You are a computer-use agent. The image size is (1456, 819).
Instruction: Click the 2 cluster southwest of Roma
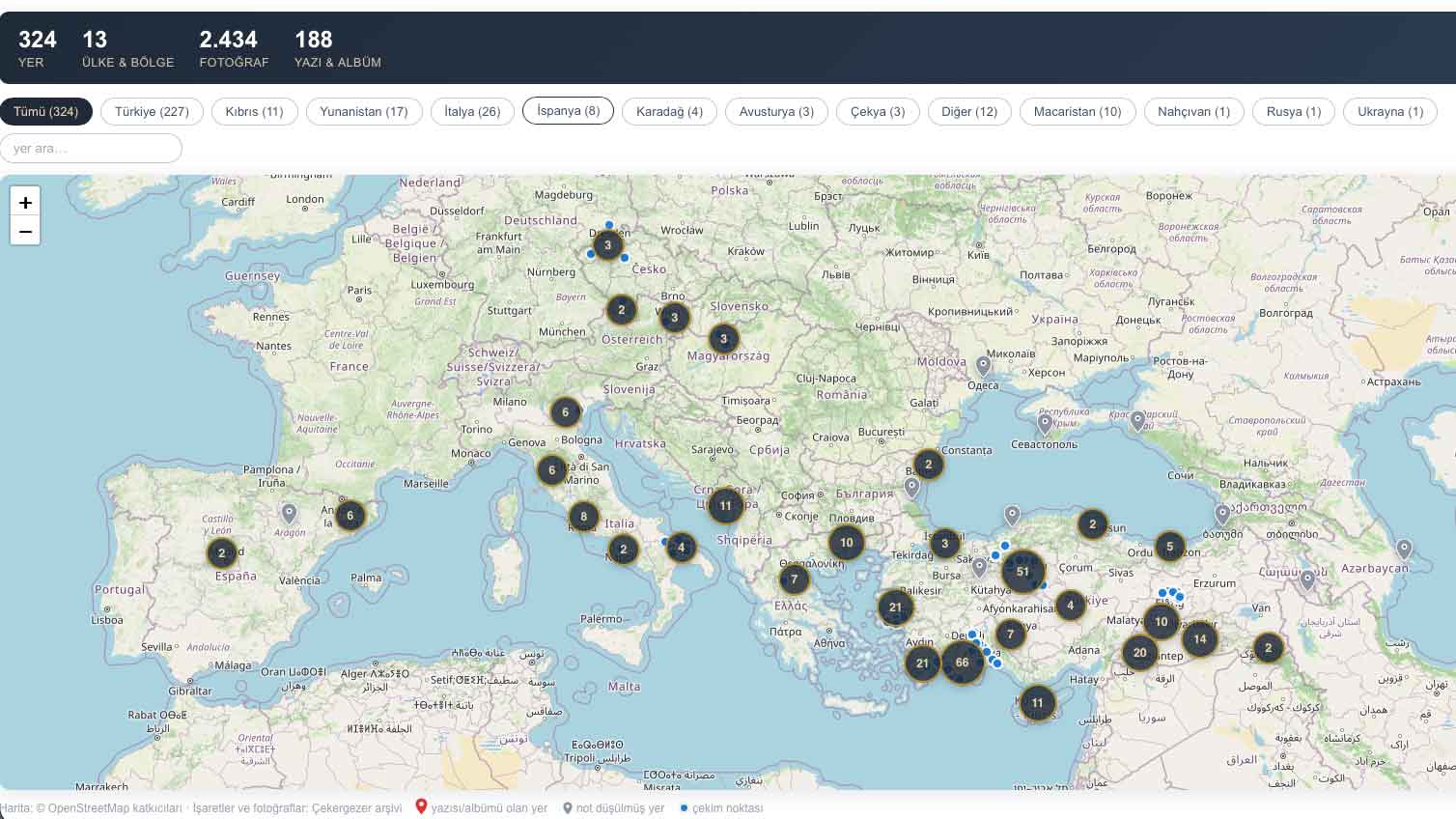click(623, 550)
